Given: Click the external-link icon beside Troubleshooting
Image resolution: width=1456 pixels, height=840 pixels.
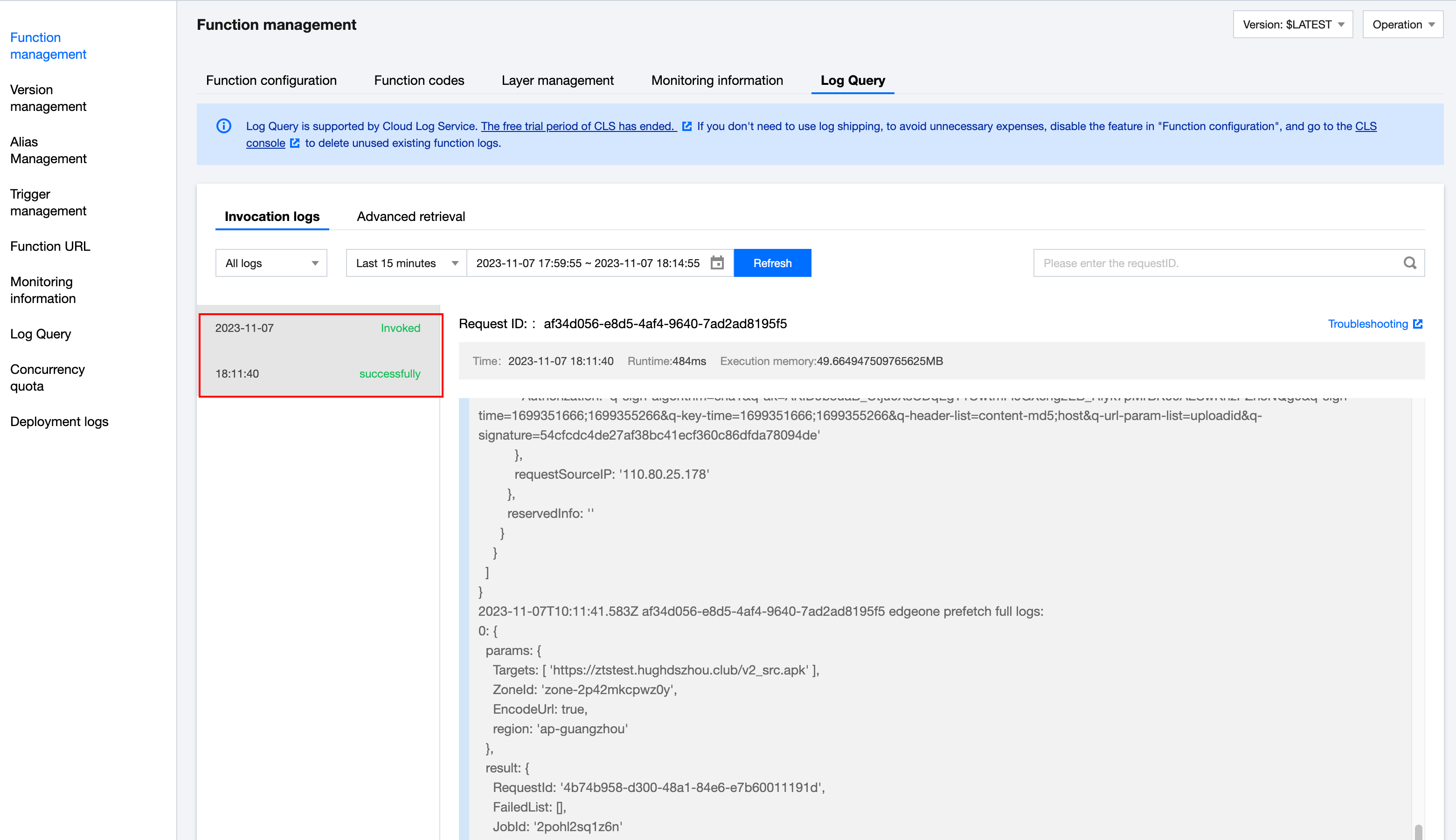Looking at the screenshot, I should (x=1418, y=324).
